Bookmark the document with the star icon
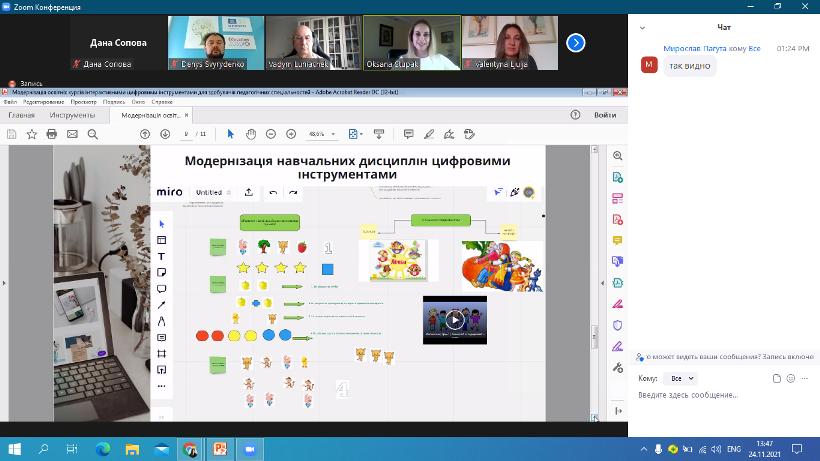The height and width of the screenshot is (461, 820). tap(31, 133)
